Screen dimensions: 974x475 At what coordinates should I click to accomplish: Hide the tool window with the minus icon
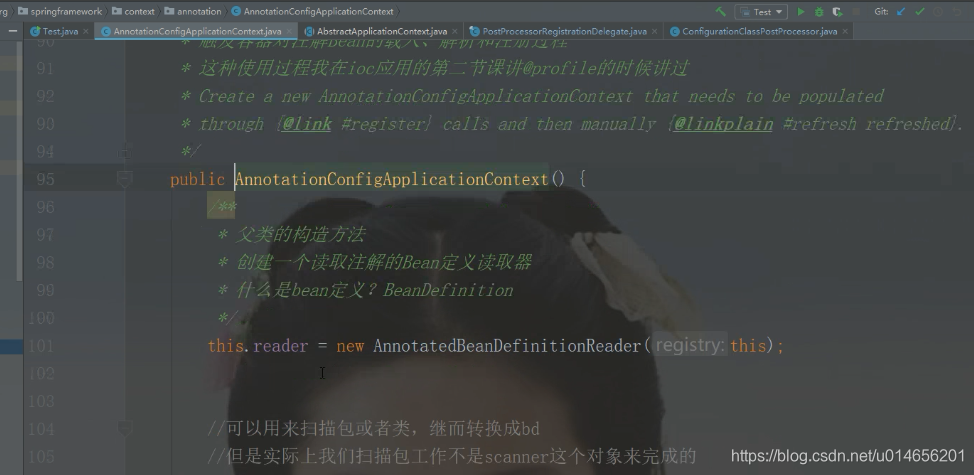tap(12, 31)
